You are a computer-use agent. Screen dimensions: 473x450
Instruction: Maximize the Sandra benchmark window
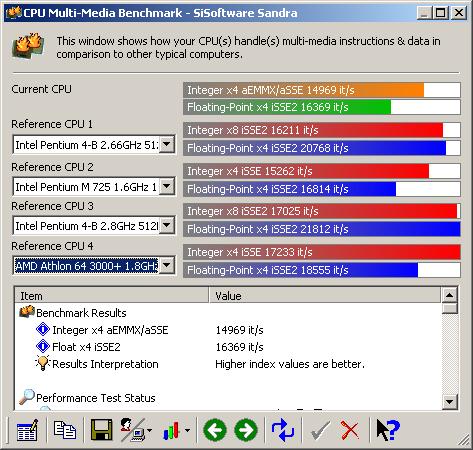441,13
